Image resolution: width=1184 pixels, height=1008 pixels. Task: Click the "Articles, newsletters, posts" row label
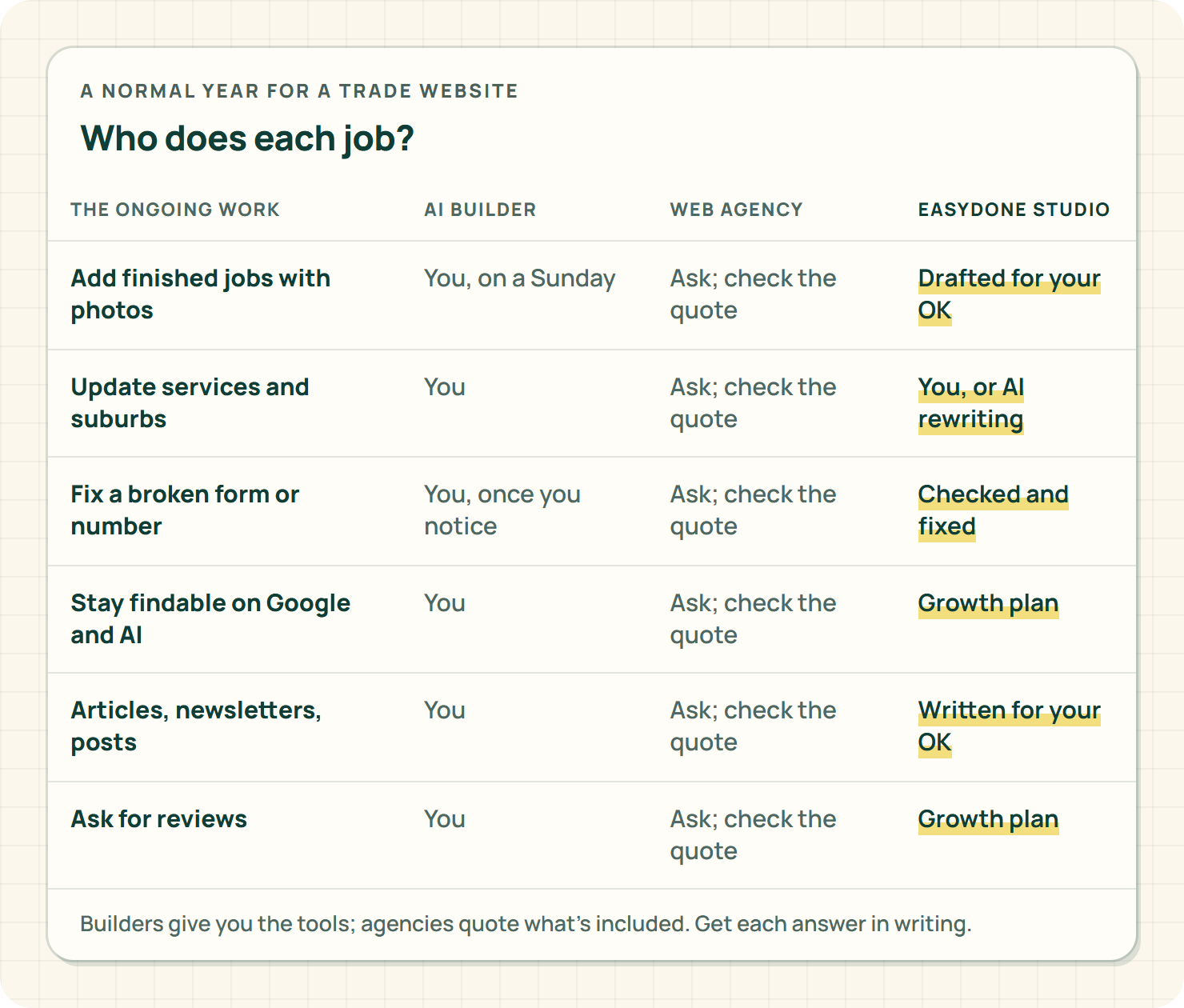coord(196,726)
